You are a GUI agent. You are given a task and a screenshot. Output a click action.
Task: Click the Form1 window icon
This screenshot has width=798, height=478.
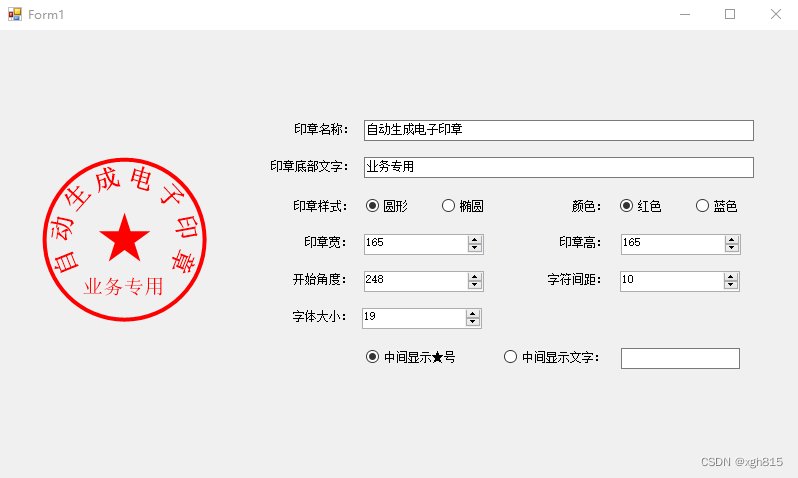point(15,14)
